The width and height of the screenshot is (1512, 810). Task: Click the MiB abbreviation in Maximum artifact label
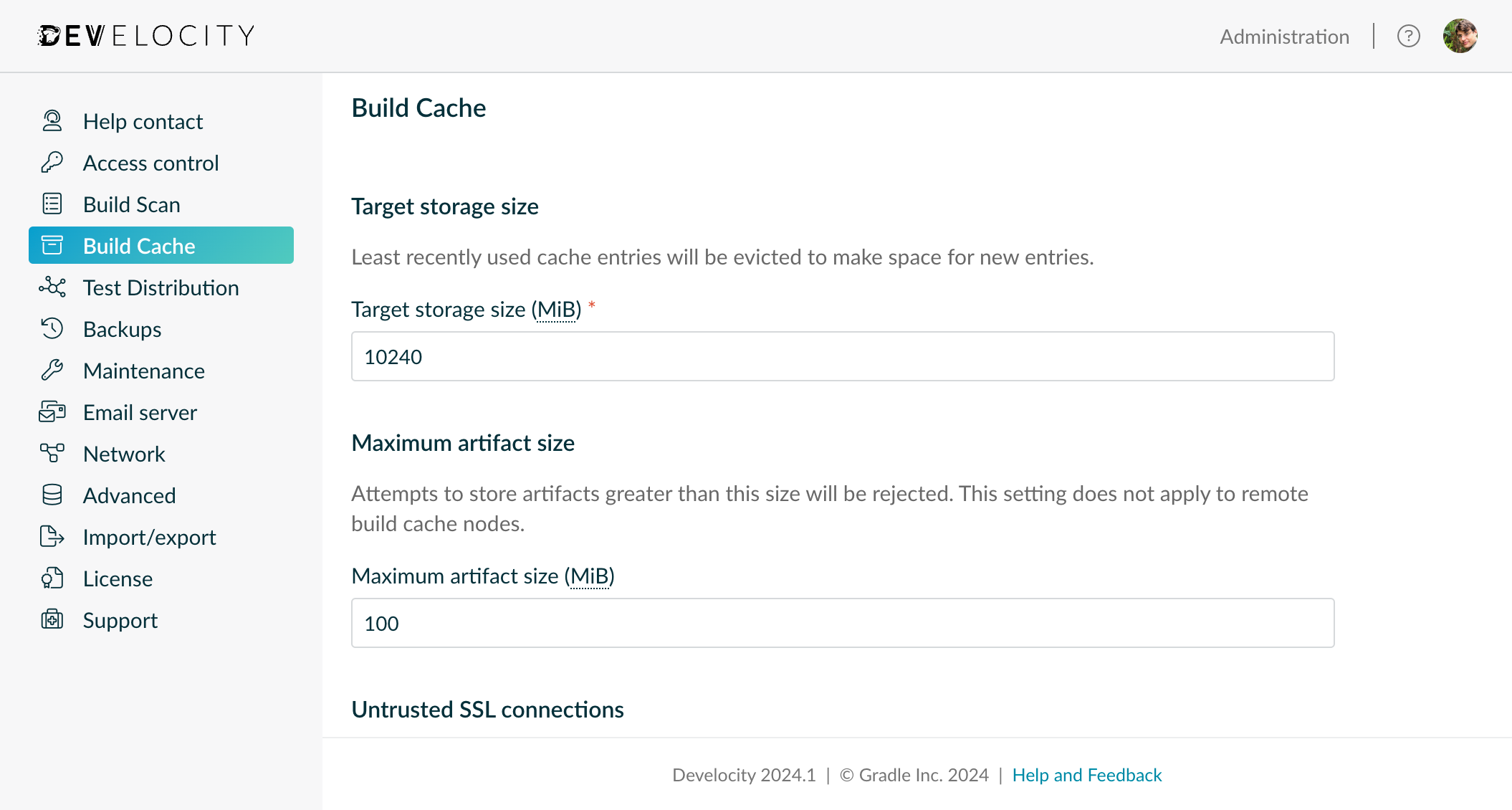[590, 576]
